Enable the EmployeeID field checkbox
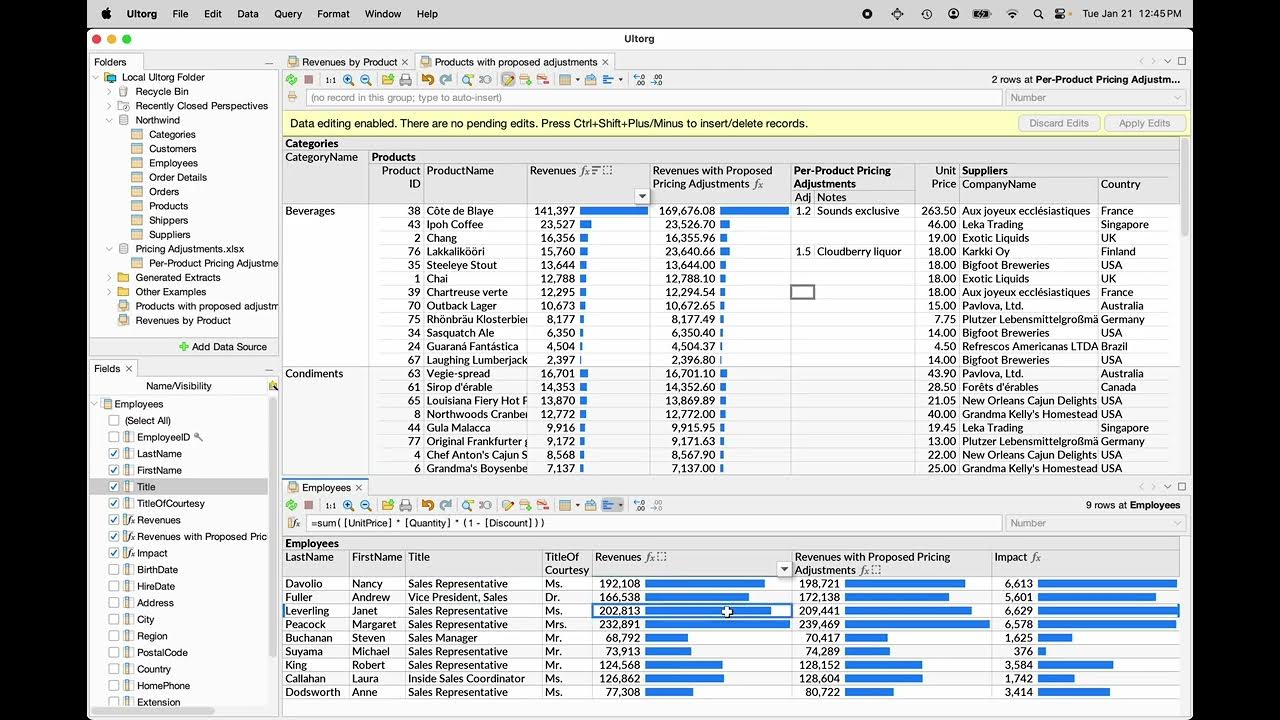Image resolution: width=1280 pixels, height=720 pixels. coord(114,437)
